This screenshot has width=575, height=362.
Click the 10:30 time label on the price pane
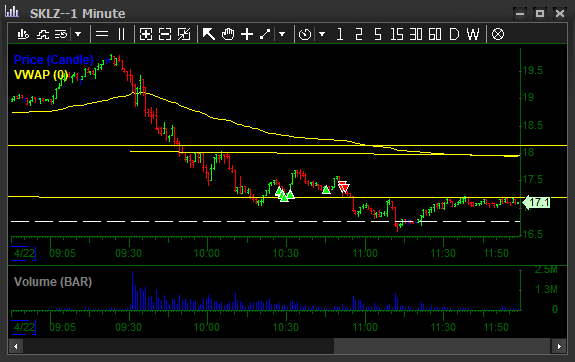click(286, 253)
